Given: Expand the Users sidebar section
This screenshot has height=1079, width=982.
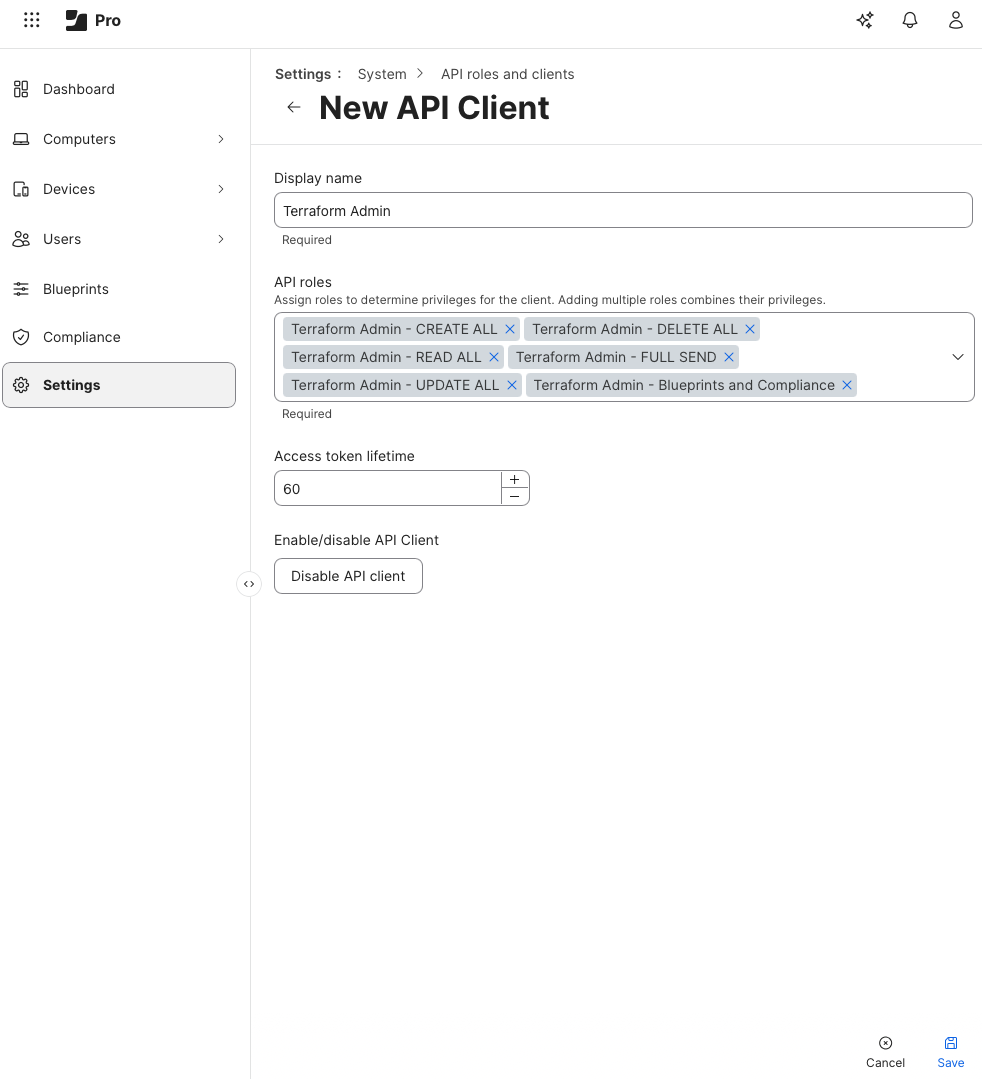Looking at the screenshot, I should (x=221, y=239).
